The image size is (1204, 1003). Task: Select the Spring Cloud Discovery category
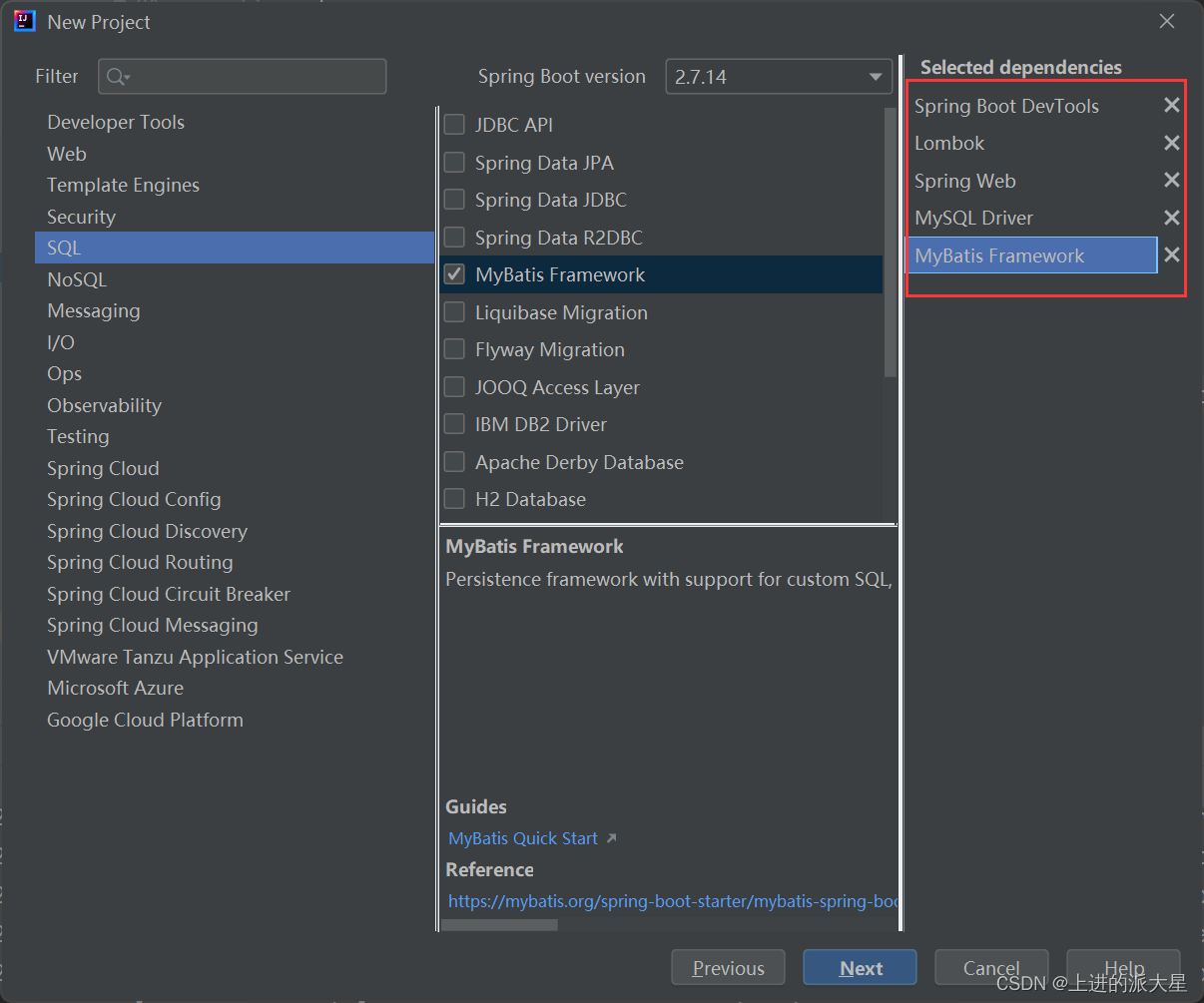[235, 531]
